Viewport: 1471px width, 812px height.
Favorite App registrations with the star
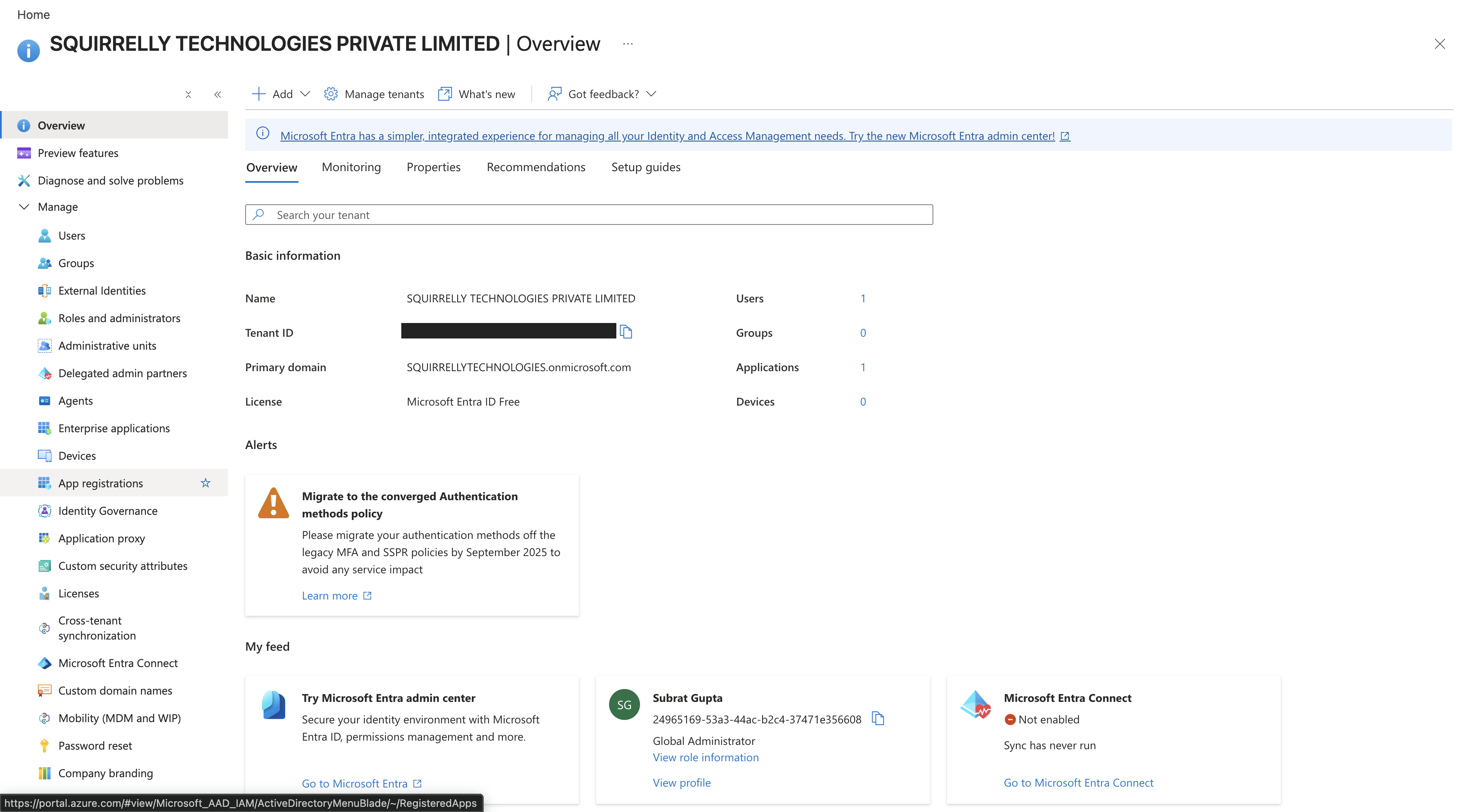[x=206, y=483]
